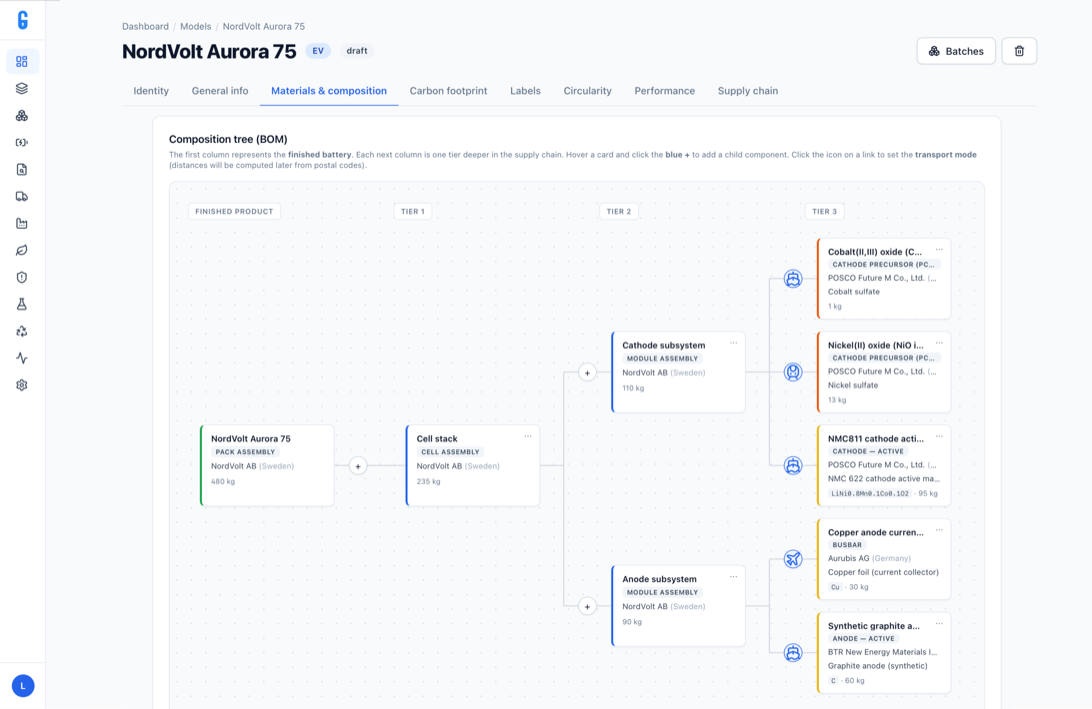The height and width of the screenshot is (709, 1092).
Task: Click the app logo in the sidebar
Action: click(x=22, y=20)
